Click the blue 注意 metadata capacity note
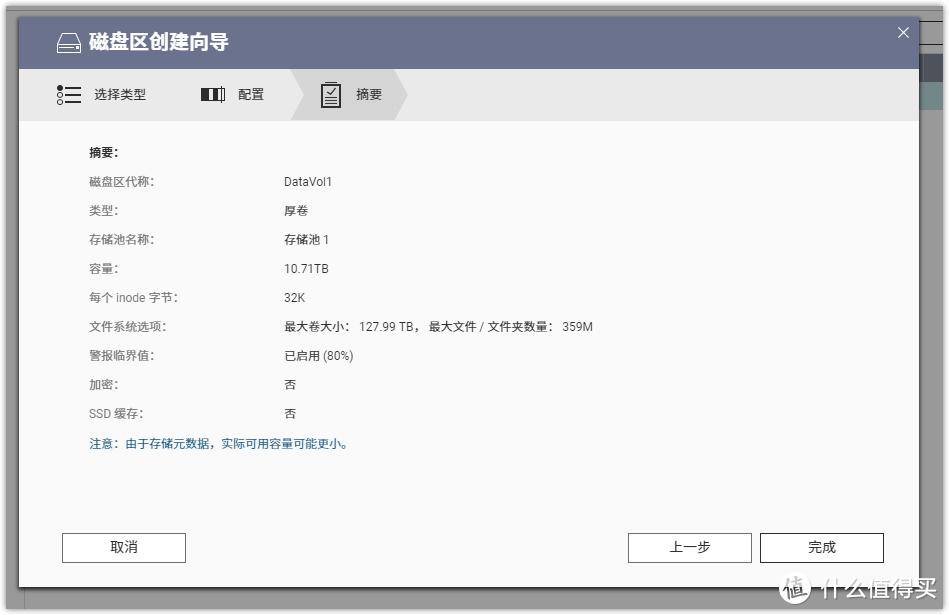The height and width of the screenshot is (615, 949). tap(220, 443)
